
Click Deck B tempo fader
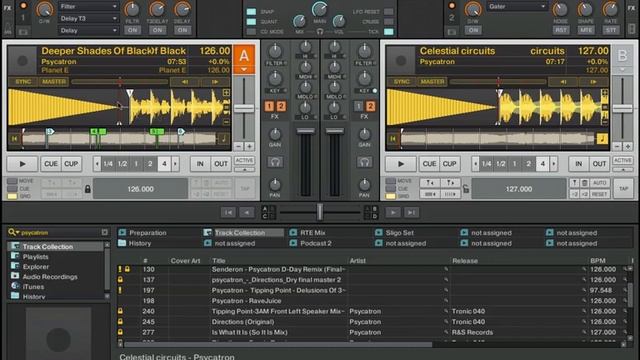[623, 109]
